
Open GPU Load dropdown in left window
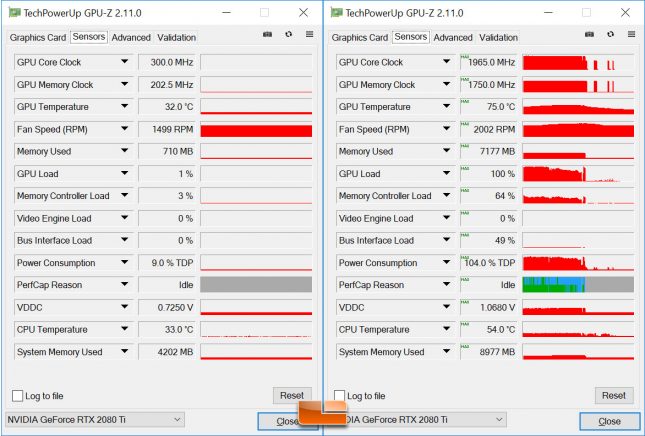point(124,174)
